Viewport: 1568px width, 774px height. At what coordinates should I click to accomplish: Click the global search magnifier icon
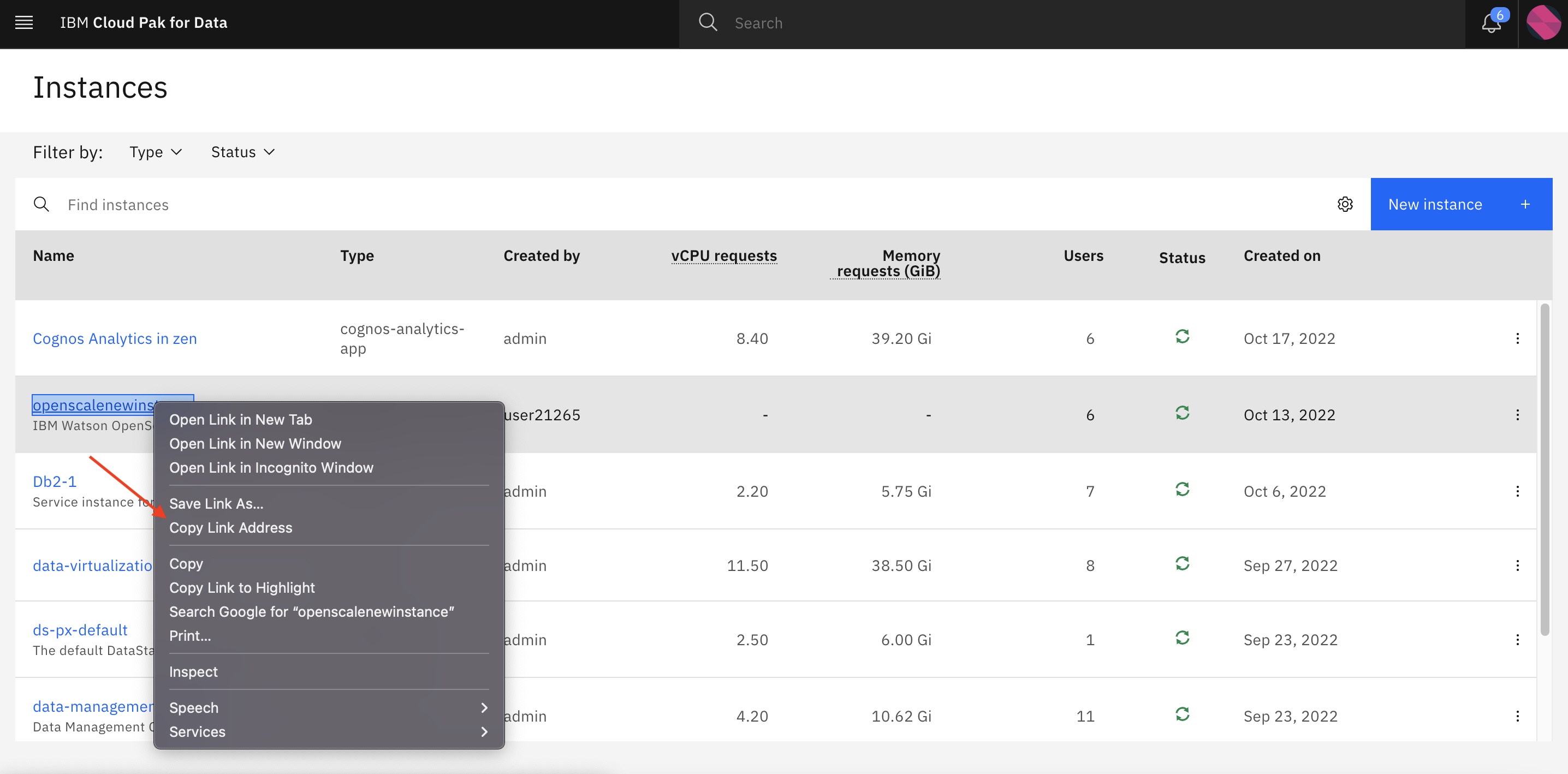click(x=708, y=22)
